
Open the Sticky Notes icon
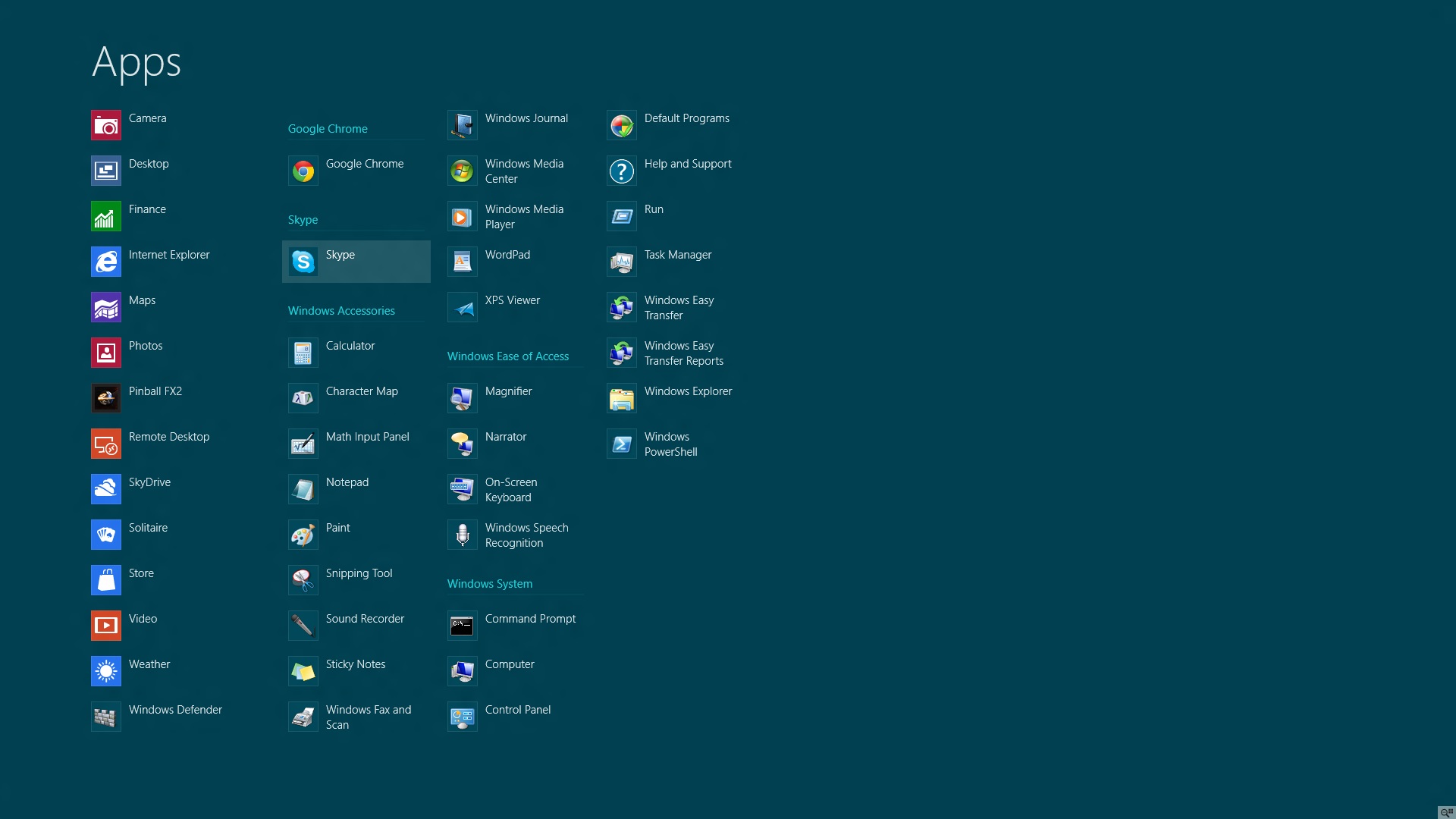point(303,671)
